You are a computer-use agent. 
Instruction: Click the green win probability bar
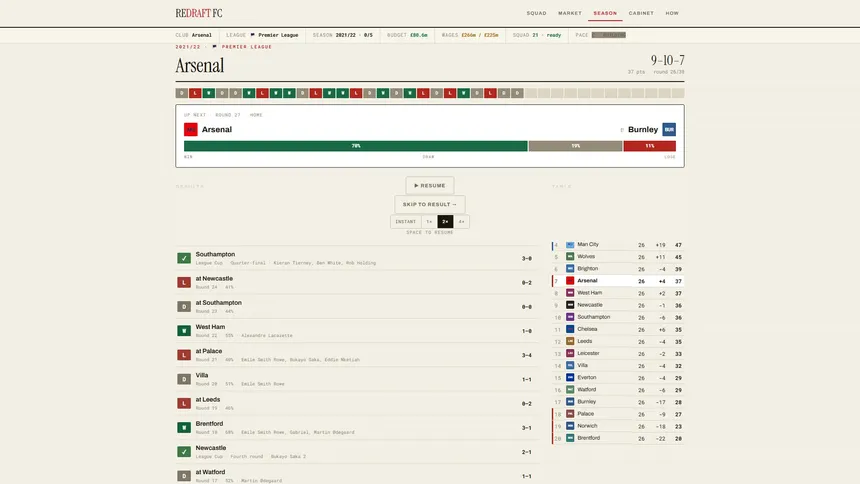tap(355, 146)
